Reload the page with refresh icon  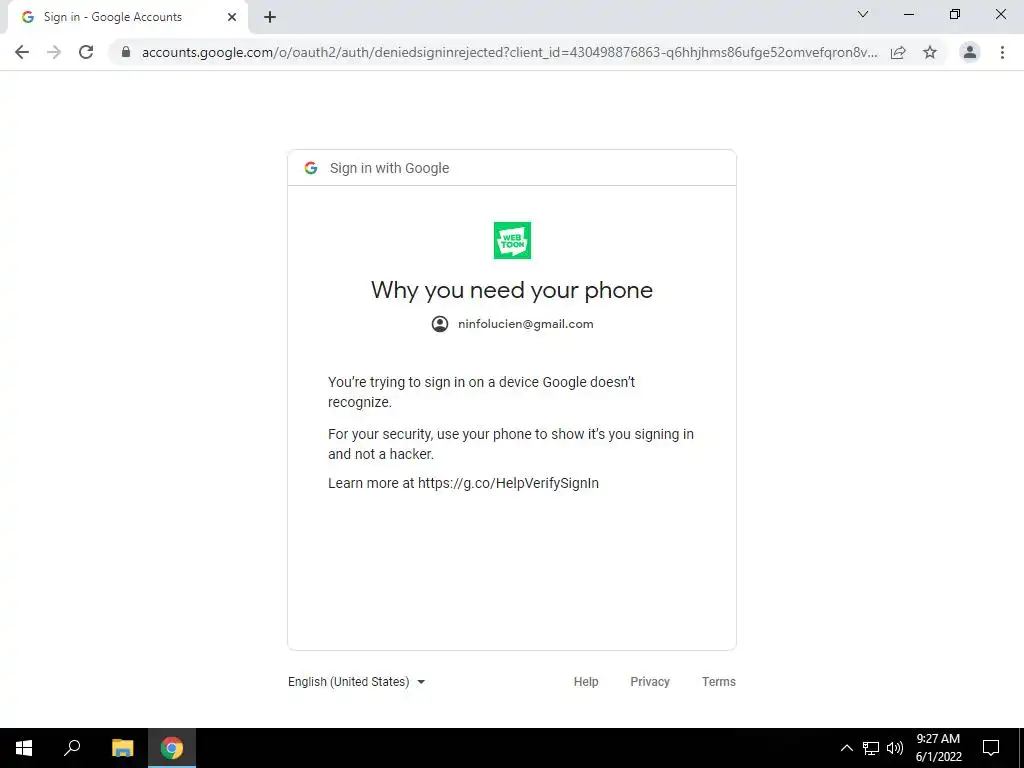pyautogui.click(x=86, y=52)
